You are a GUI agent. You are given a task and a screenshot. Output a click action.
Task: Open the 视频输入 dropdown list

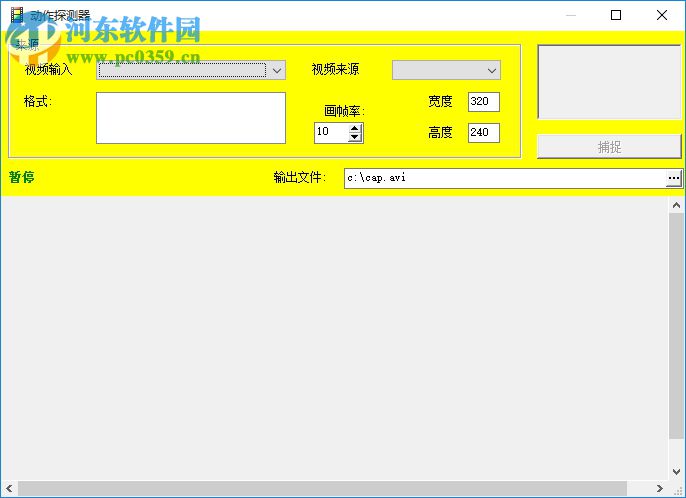[191, 70]
